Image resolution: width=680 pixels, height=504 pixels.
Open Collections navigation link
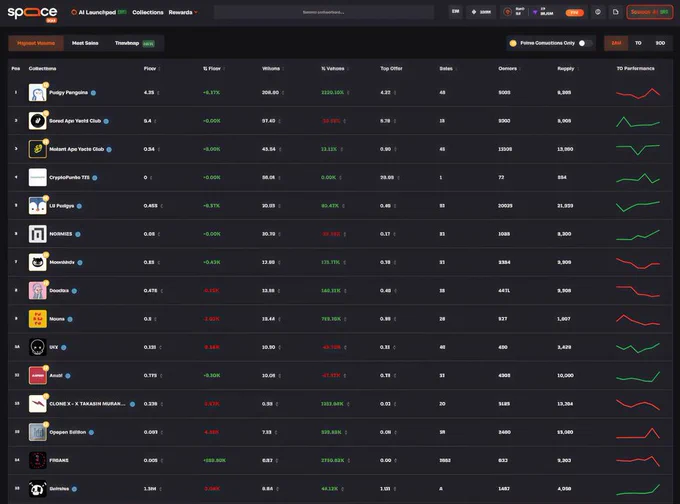148,12
